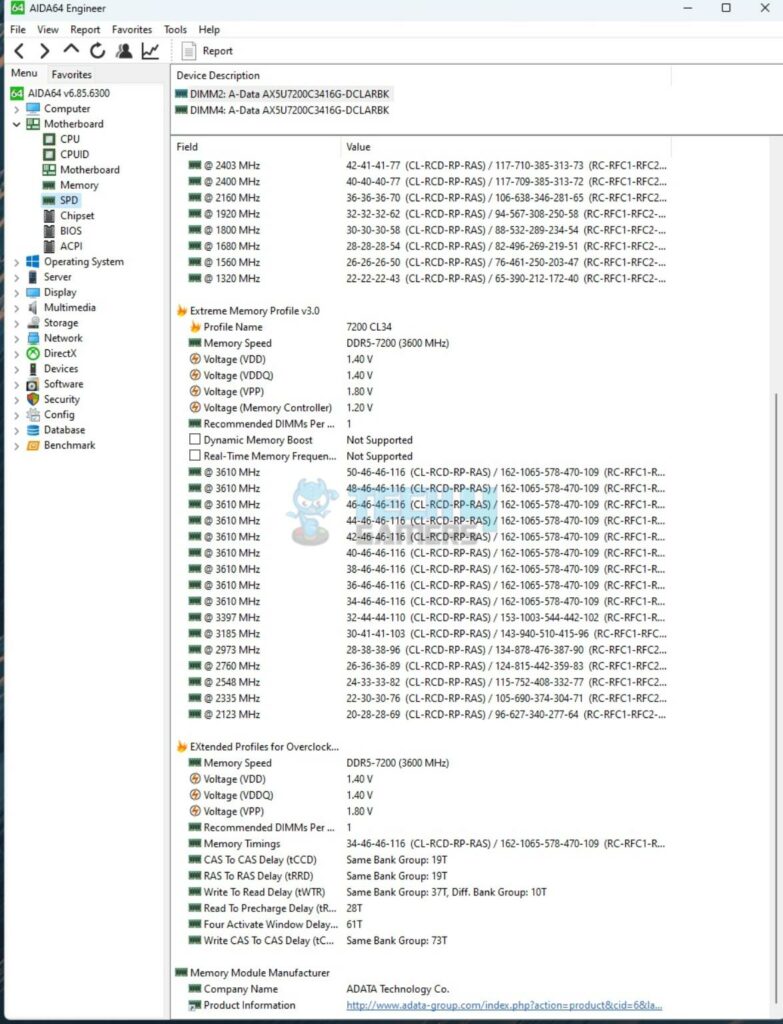Screen dimensions: 783x1024
Task: Click the Security shield icon
Action: point(33,399)
